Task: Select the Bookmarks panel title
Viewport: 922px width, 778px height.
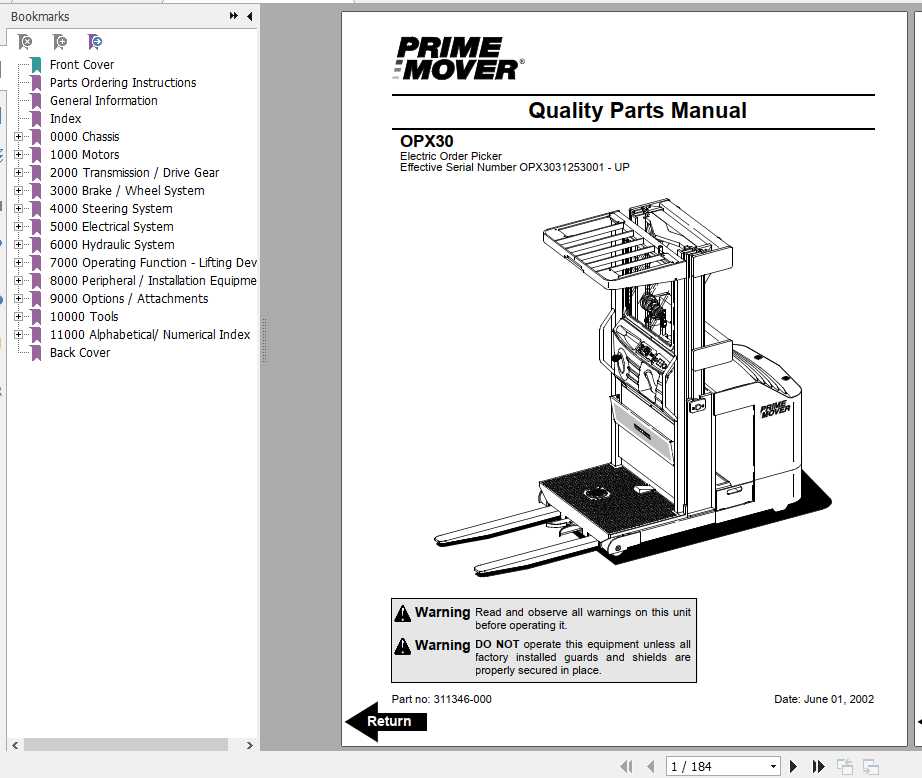Action: click(x=43, y=16)
